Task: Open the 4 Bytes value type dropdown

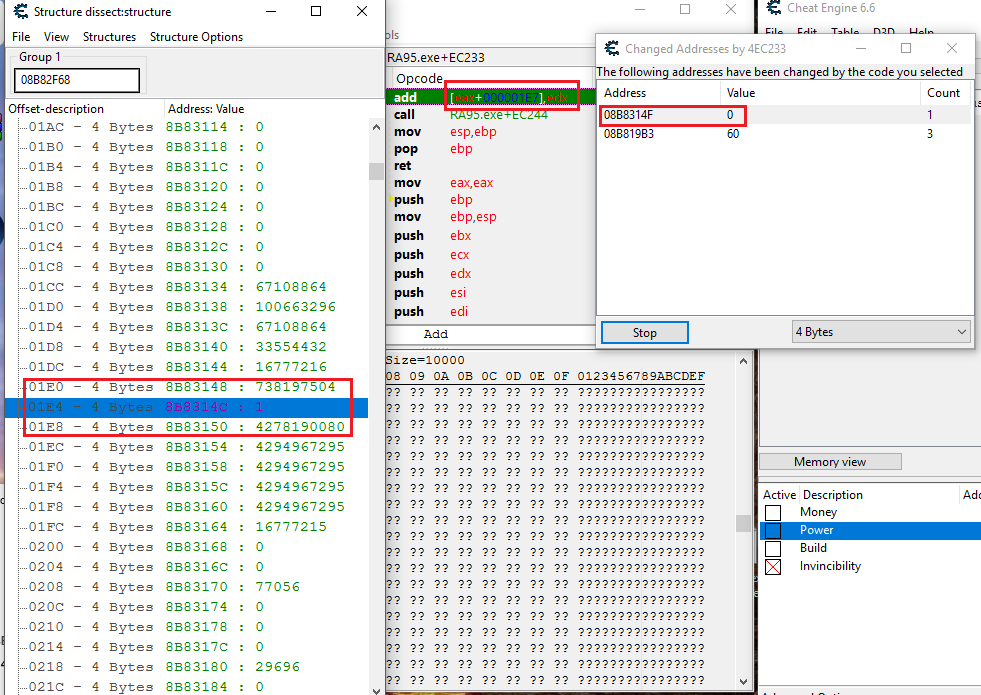Action: point(881,332)
